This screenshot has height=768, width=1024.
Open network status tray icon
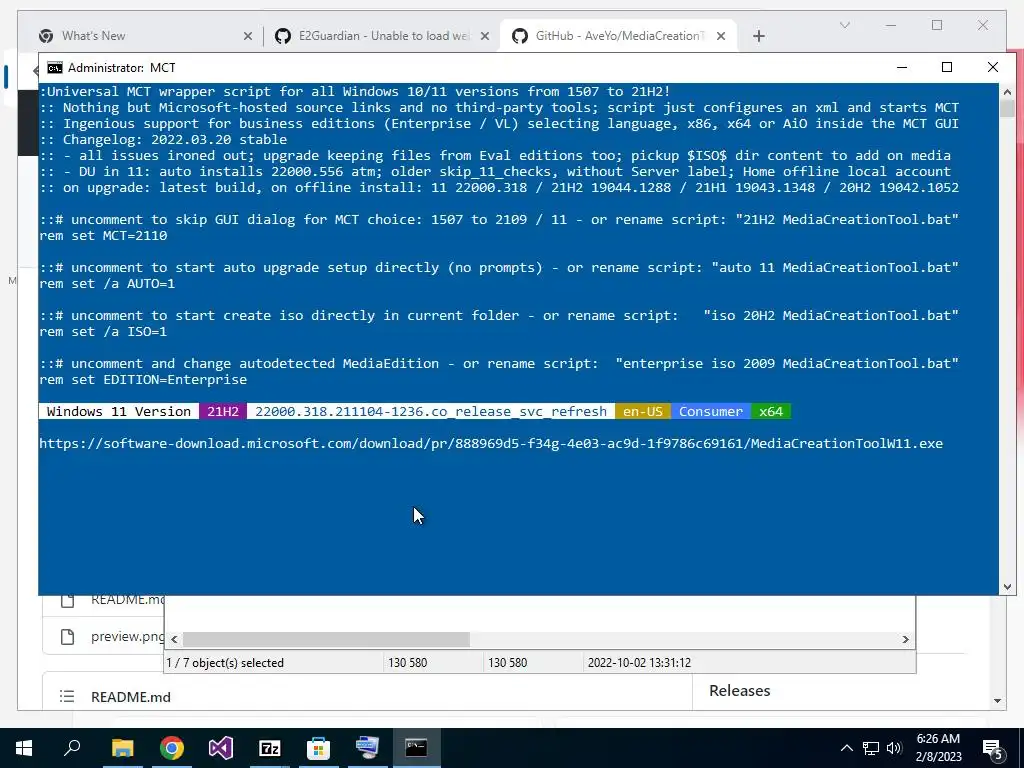coord(871,748)
